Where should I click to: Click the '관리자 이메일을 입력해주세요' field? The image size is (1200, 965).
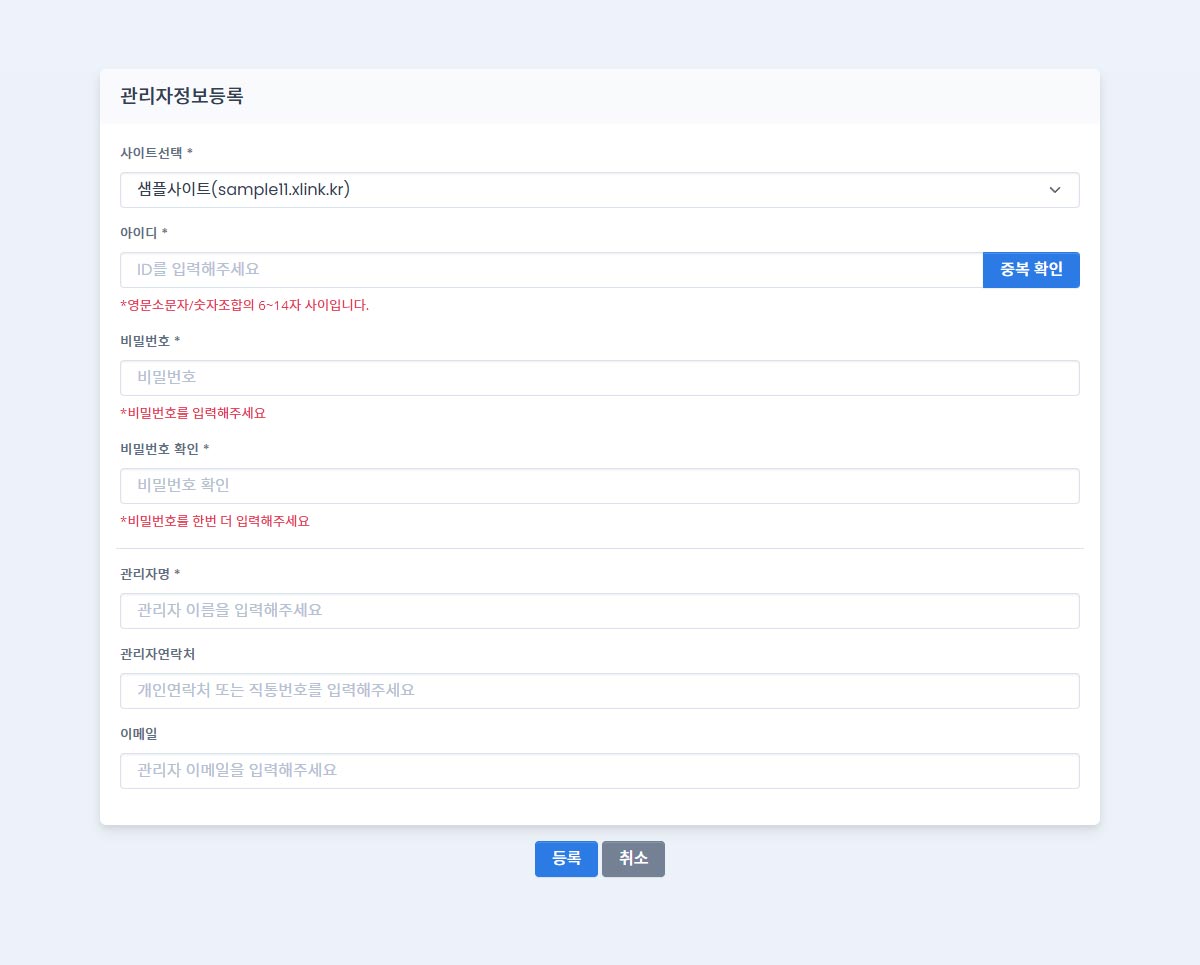click(x=599, y=771)
